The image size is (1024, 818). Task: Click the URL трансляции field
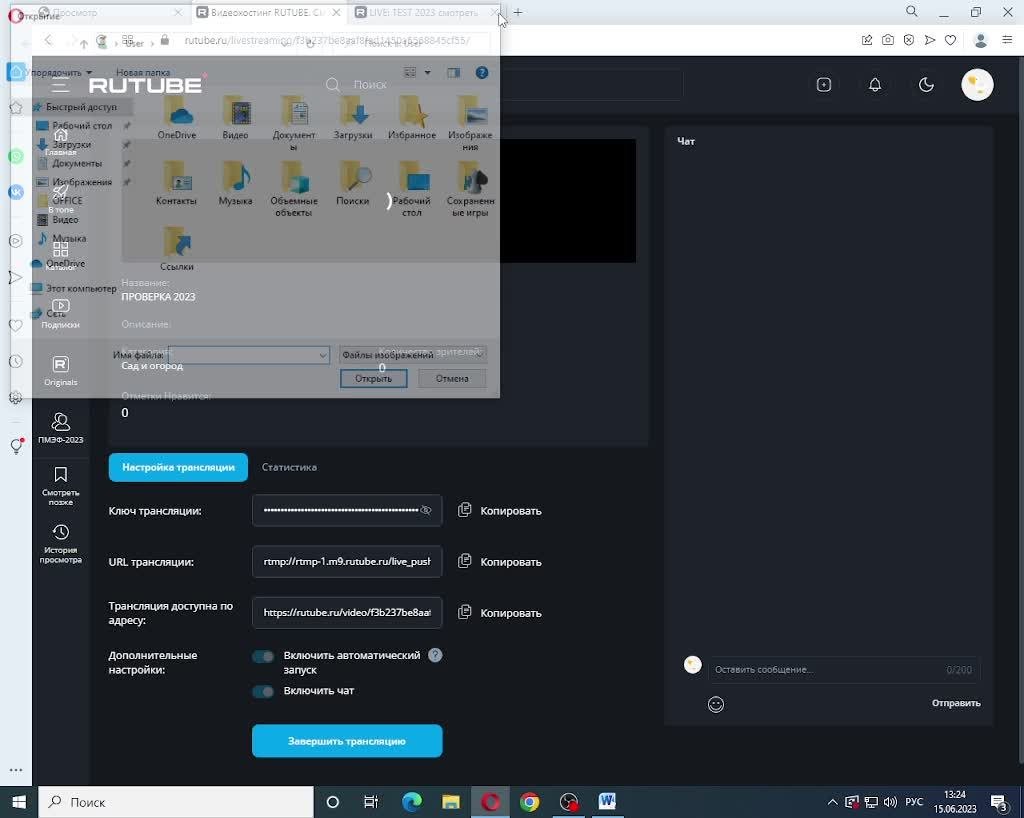point(347,561)
